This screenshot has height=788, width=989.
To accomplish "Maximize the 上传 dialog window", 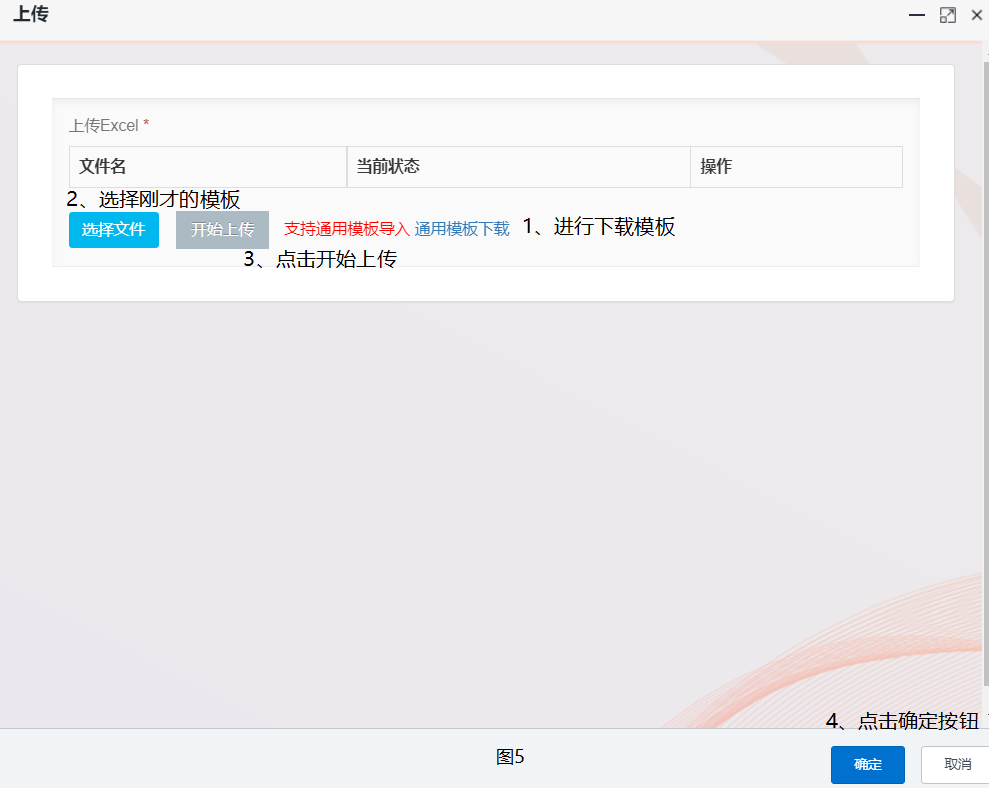I will 948,15.
